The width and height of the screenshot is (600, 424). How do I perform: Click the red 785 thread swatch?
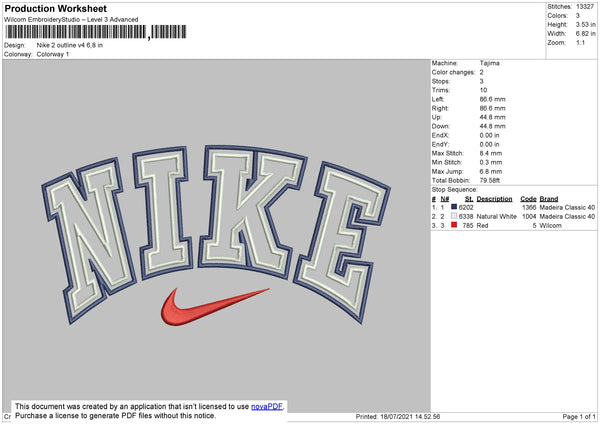[454, 225]
